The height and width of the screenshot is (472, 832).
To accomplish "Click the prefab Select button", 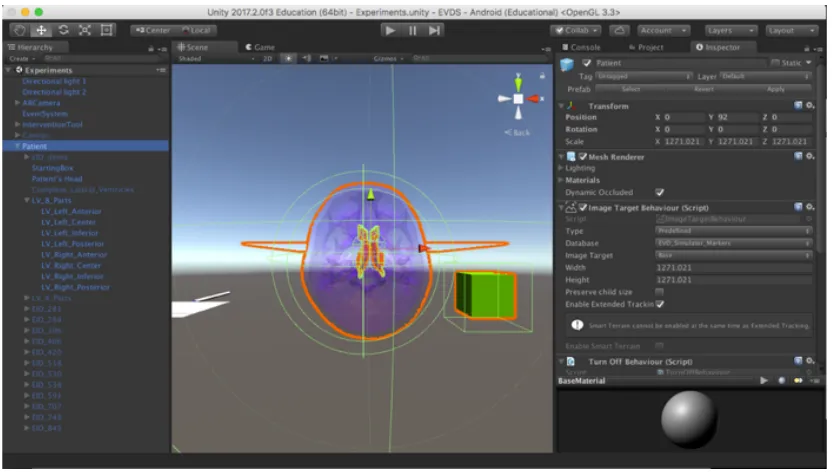I will [631, 89].
